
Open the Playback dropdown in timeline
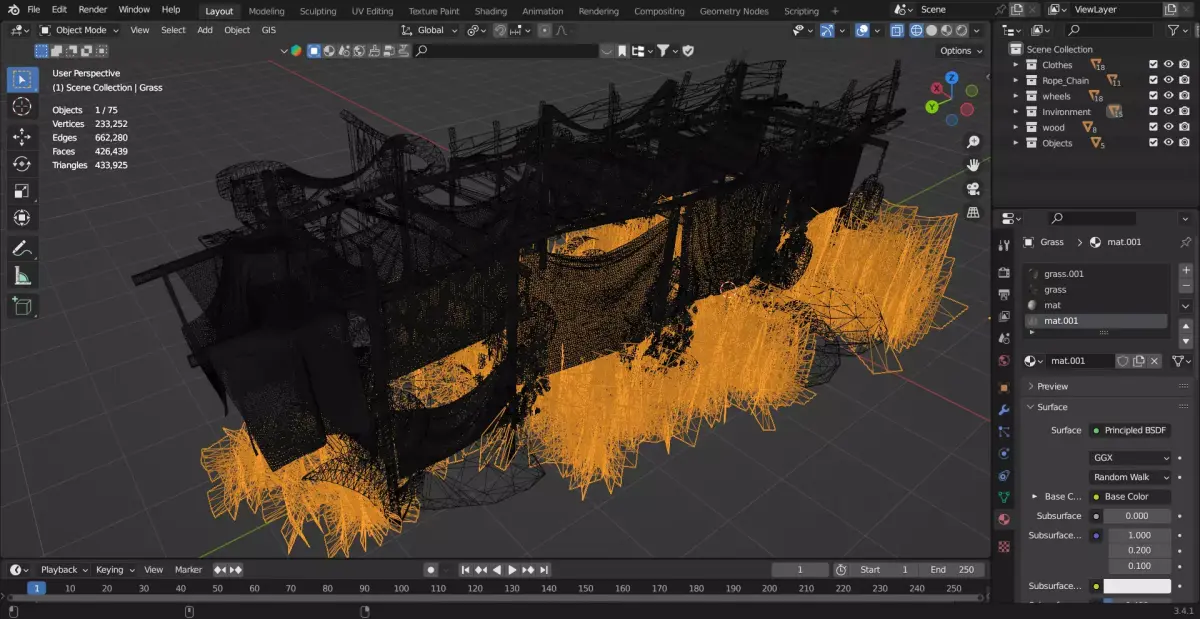(x=64, y=570)
